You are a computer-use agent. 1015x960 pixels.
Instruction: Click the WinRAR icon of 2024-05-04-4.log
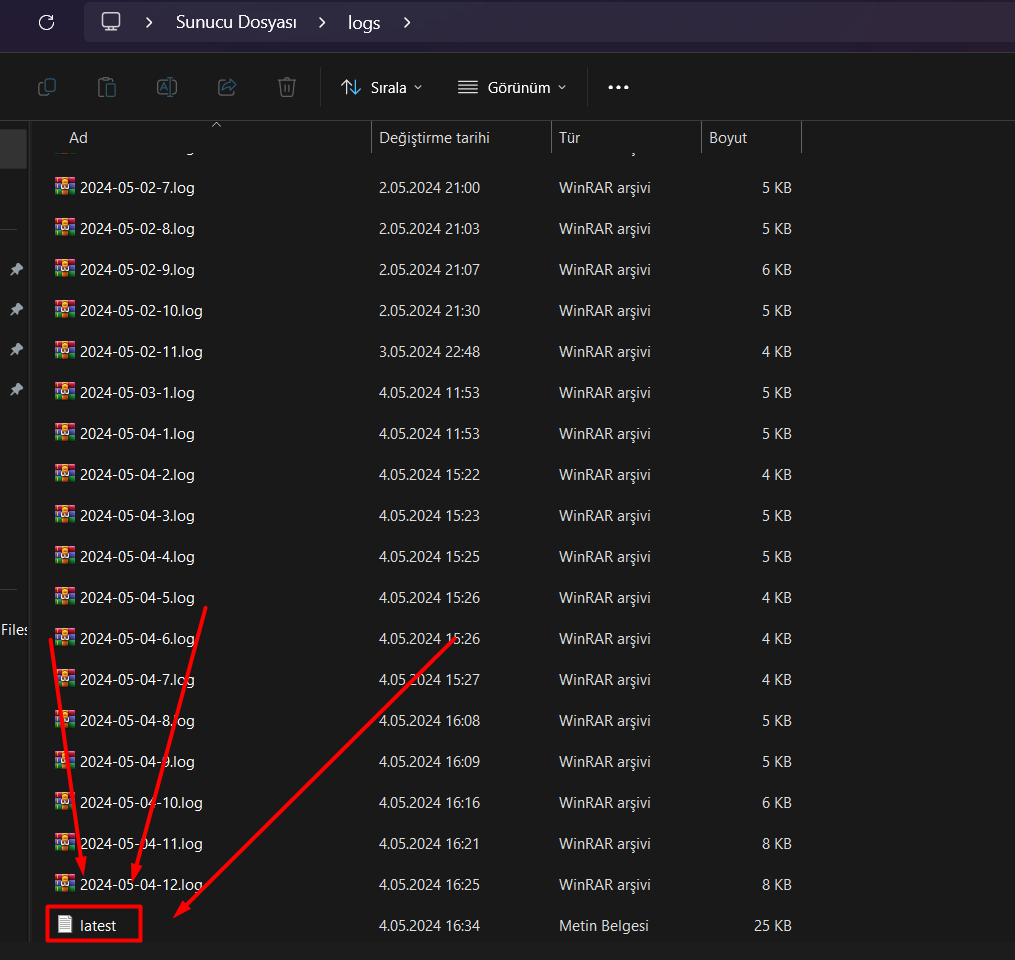click(65, 555)
